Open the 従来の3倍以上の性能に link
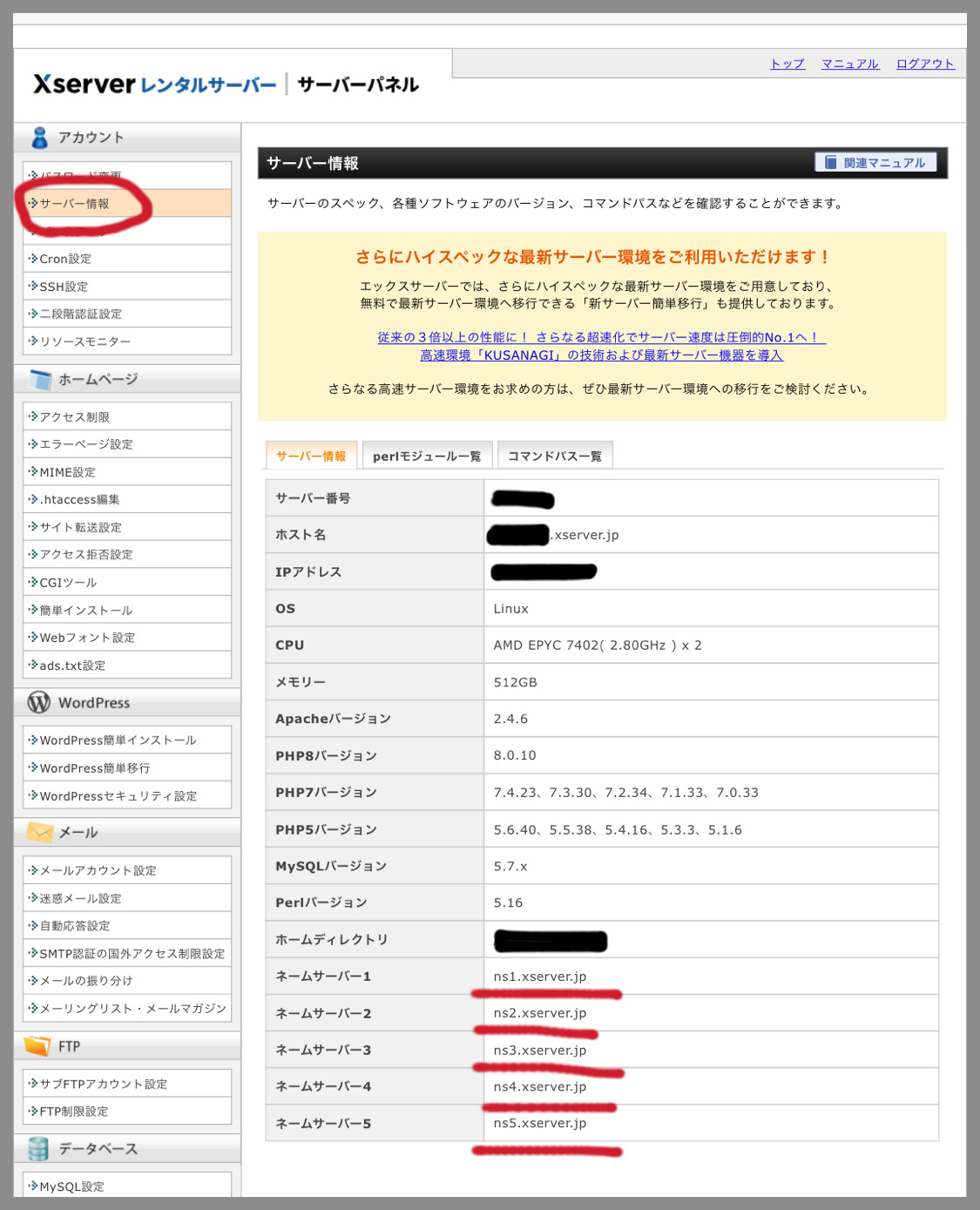Screen dimensions: 980x1210 click(x=601, y=337)
